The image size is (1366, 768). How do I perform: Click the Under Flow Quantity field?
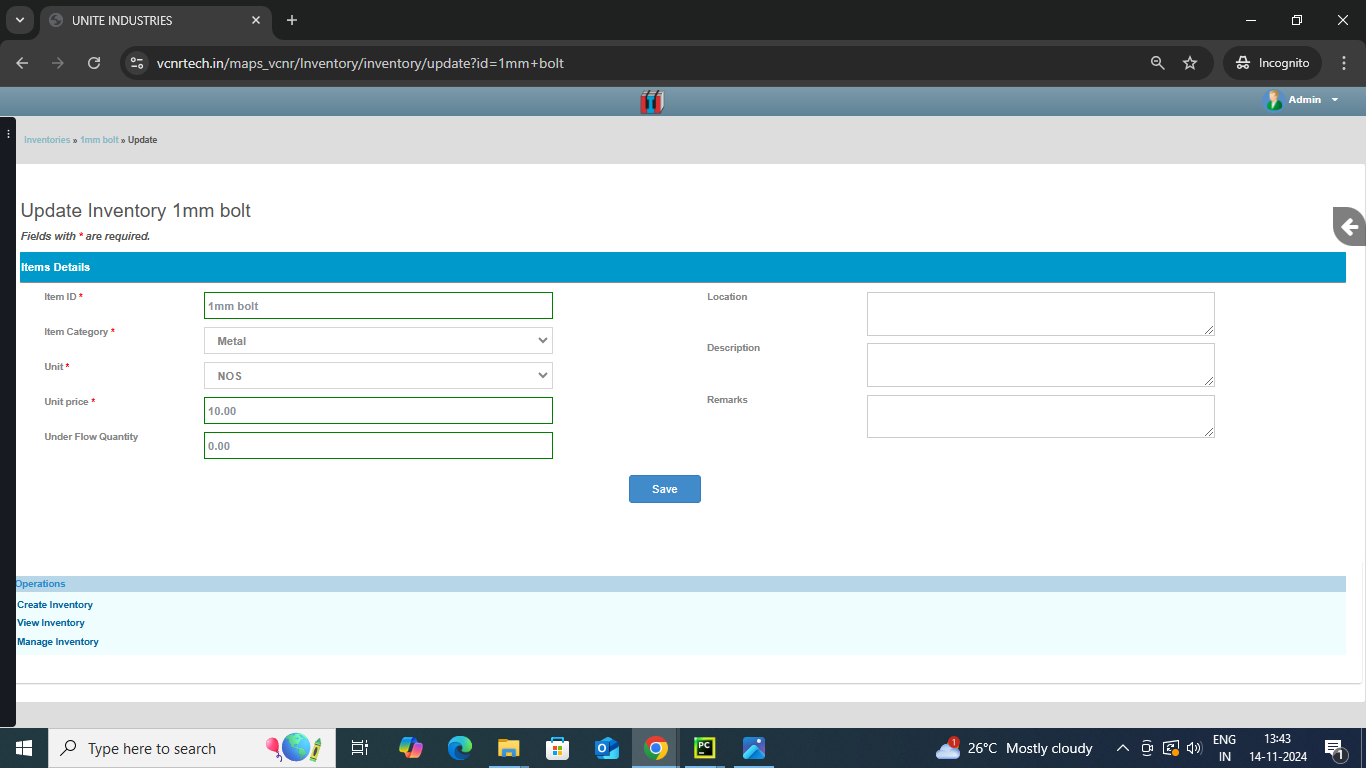coord(378,446)
